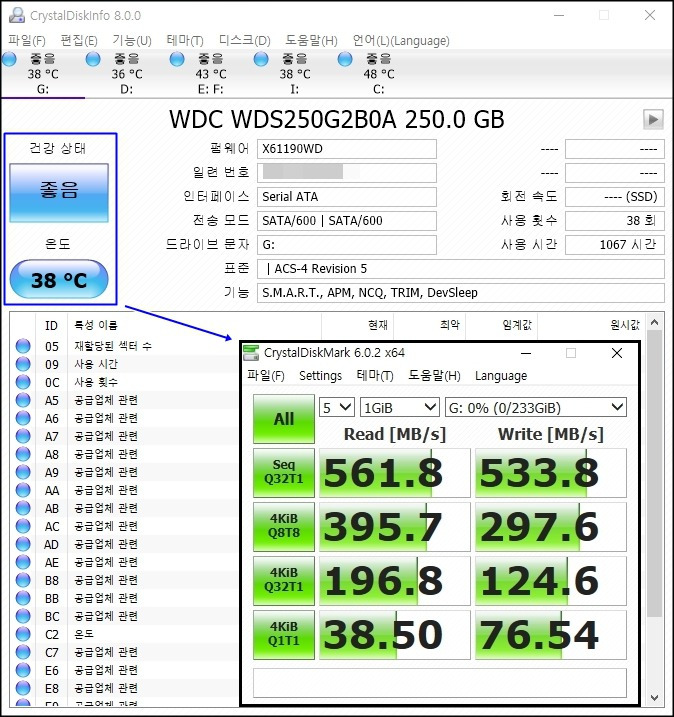Click the status orb for attribute AB

click(23, 508)
